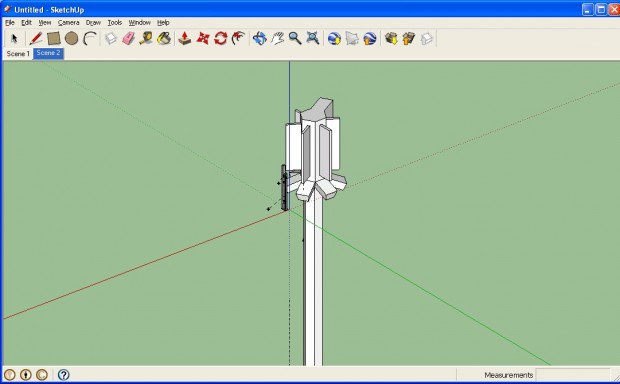
Task: Open the Window menu
Action: pos(140,23)
